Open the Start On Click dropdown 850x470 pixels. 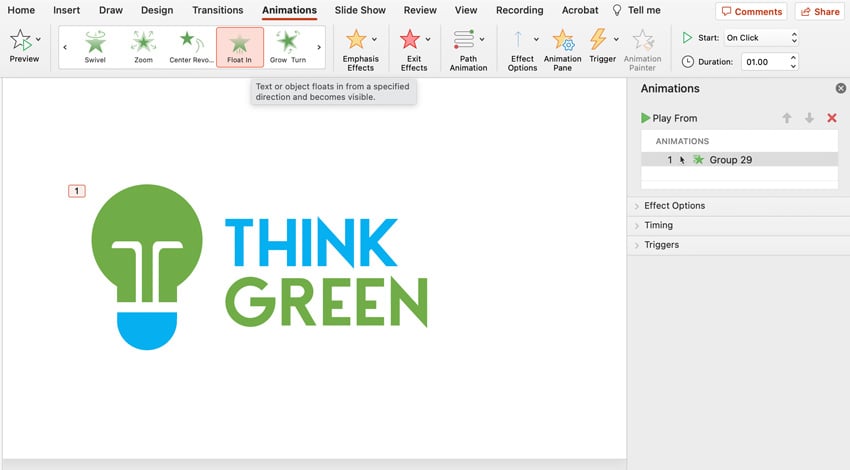(x=761, y=38)
